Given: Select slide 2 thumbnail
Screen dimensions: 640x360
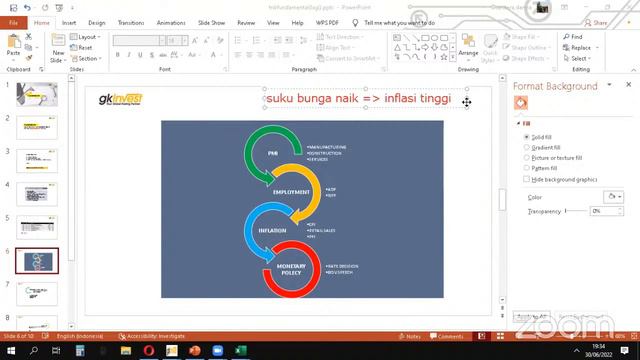Looking at the screenshot, I should click(x=37, y=127).
